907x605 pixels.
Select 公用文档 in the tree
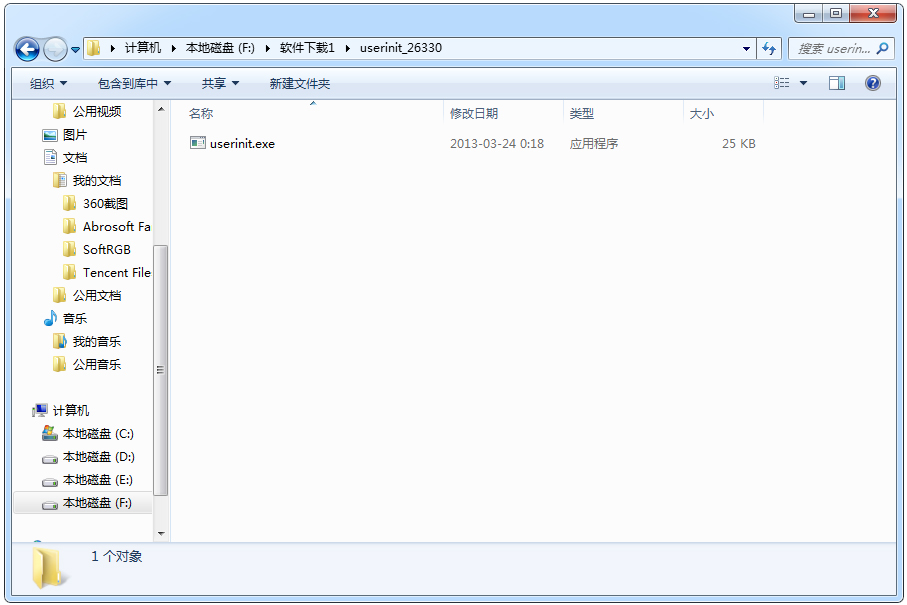click(x=97, y=296)
